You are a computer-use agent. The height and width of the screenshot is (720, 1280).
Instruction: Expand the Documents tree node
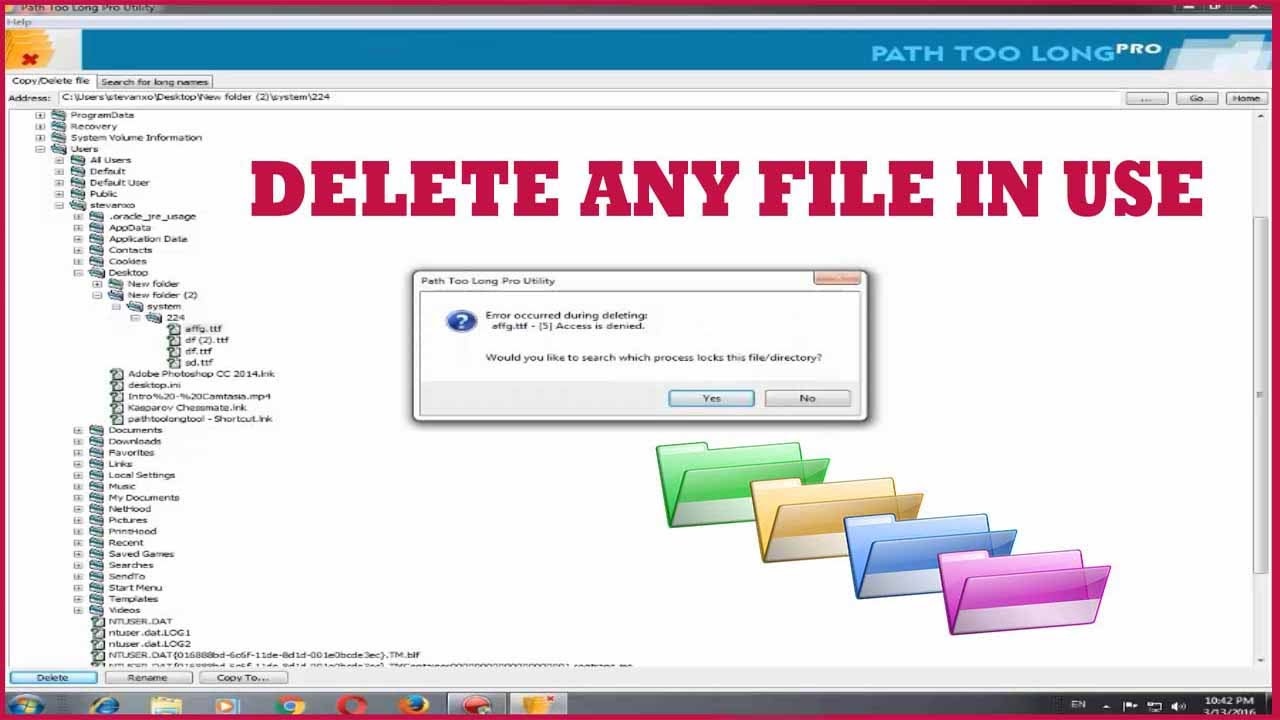(x=79, y=430)
